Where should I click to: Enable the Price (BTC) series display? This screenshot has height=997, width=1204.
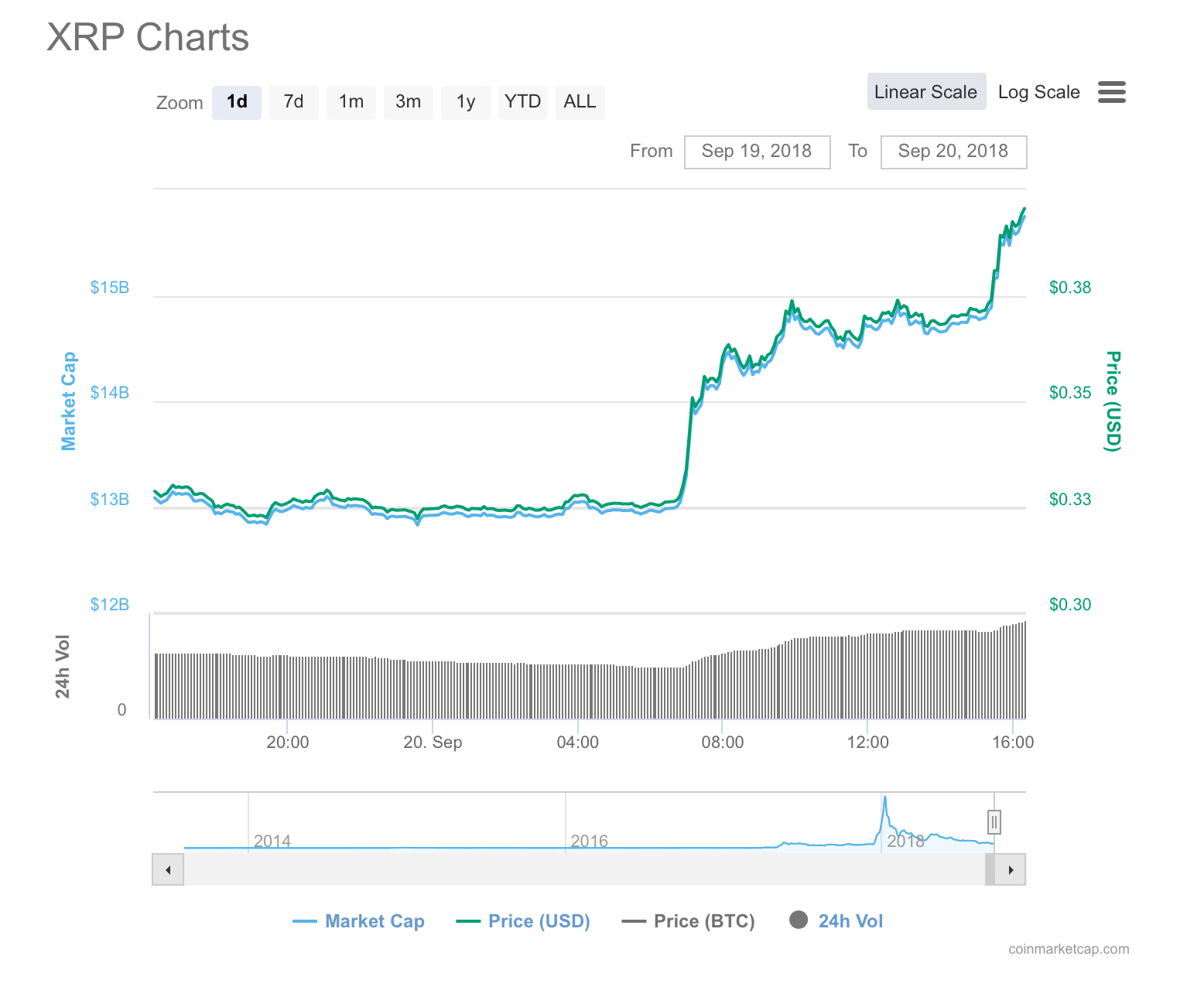point(704,921)
